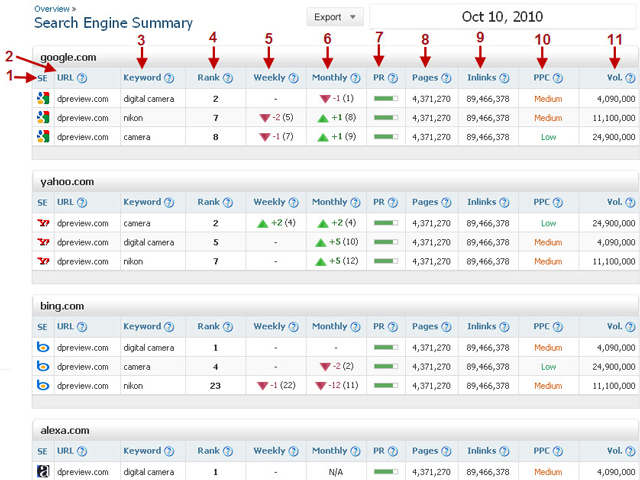Click the Yahoo icon in the nikon row
This screenshot has height=480, width=640.
42,261
